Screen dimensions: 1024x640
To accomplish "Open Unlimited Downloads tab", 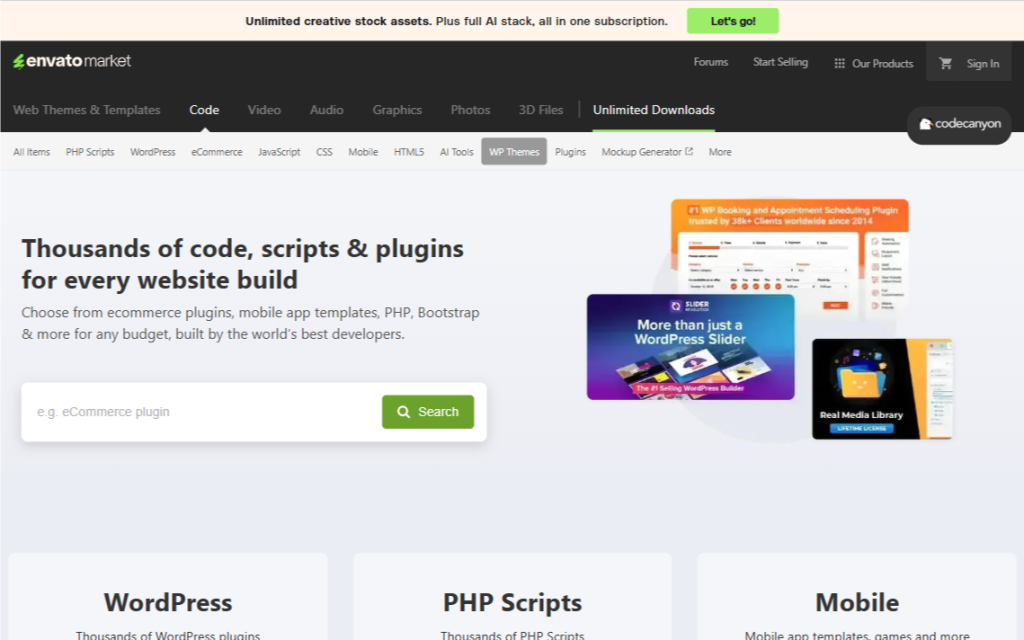I will coord(654,110).
